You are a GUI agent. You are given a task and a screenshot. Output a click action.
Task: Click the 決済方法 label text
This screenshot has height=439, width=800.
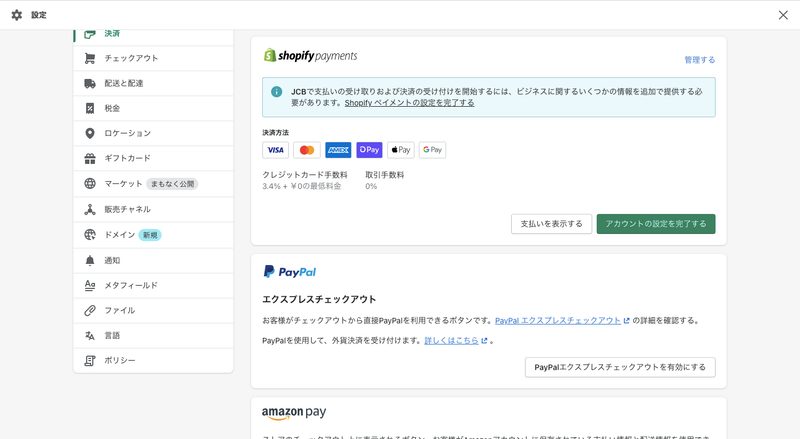[x=276, y=132]
